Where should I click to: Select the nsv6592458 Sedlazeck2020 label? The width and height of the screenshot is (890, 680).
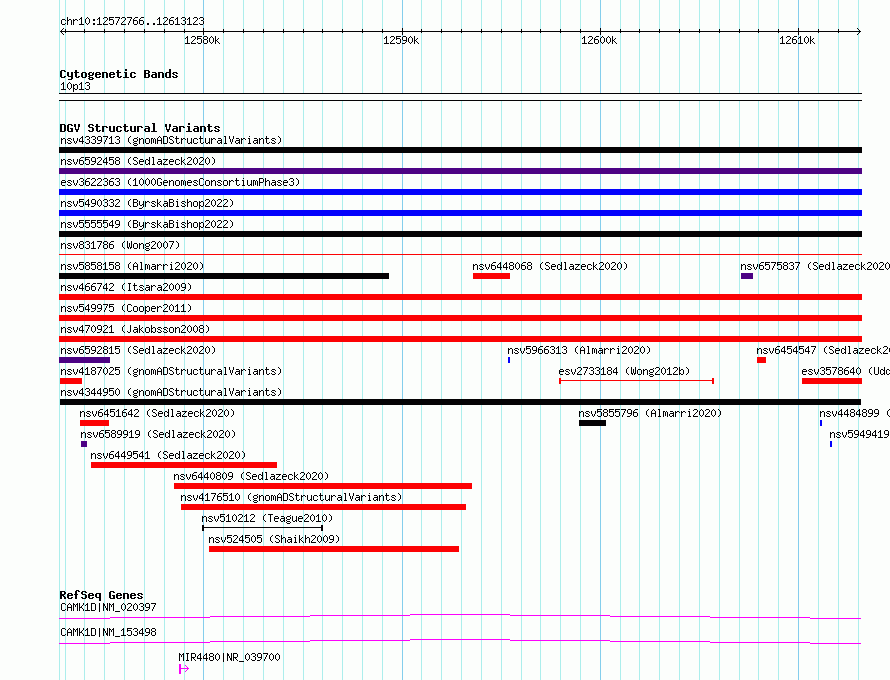(x=138, y=161)
